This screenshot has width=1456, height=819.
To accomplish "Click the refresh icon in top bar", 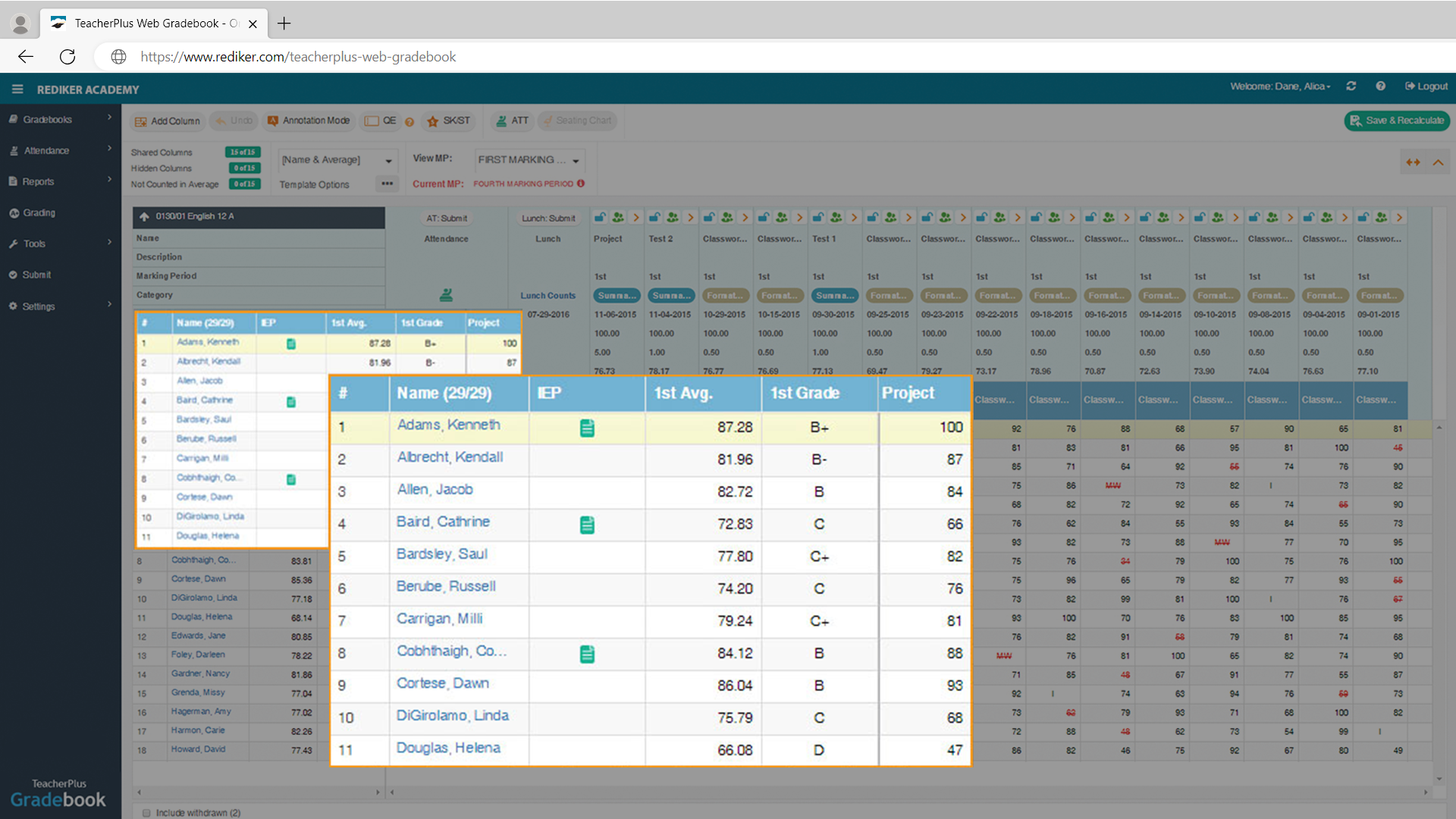I will [1351, 86].
